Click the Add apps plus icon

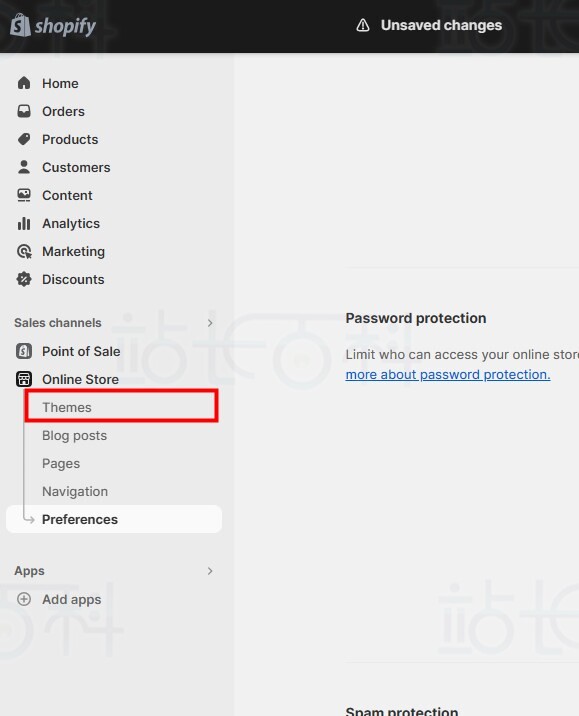(x=24, y=599)
